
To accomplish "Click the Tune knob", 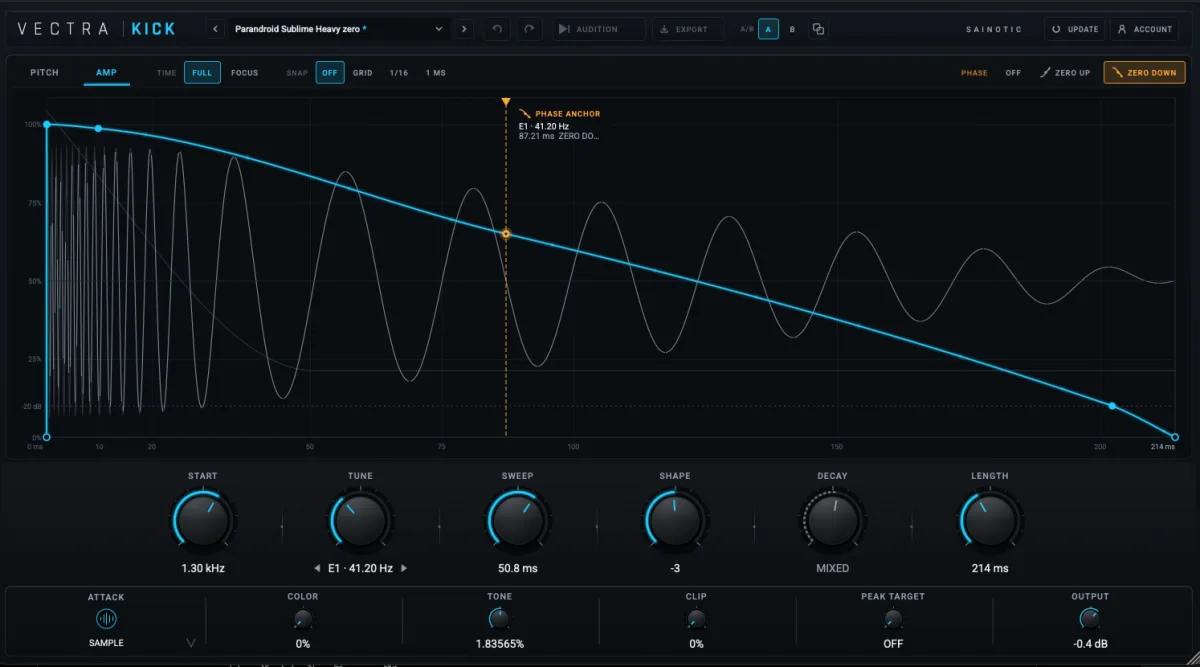I will 360,520.
